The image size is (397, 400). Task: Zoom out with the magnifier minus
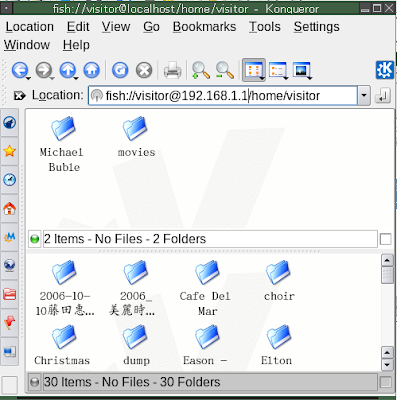click(x=224, y=70)
